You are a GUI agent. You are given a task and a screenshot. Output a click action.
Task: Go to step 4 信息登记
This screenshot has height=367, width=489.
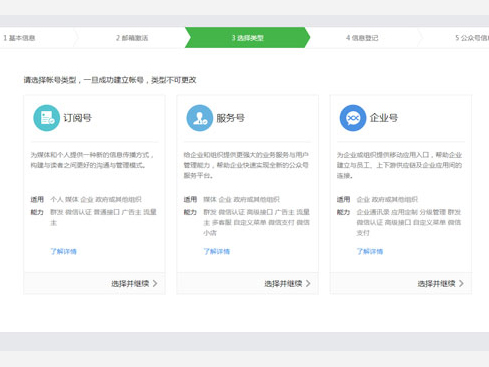click(x=362, y=38)
